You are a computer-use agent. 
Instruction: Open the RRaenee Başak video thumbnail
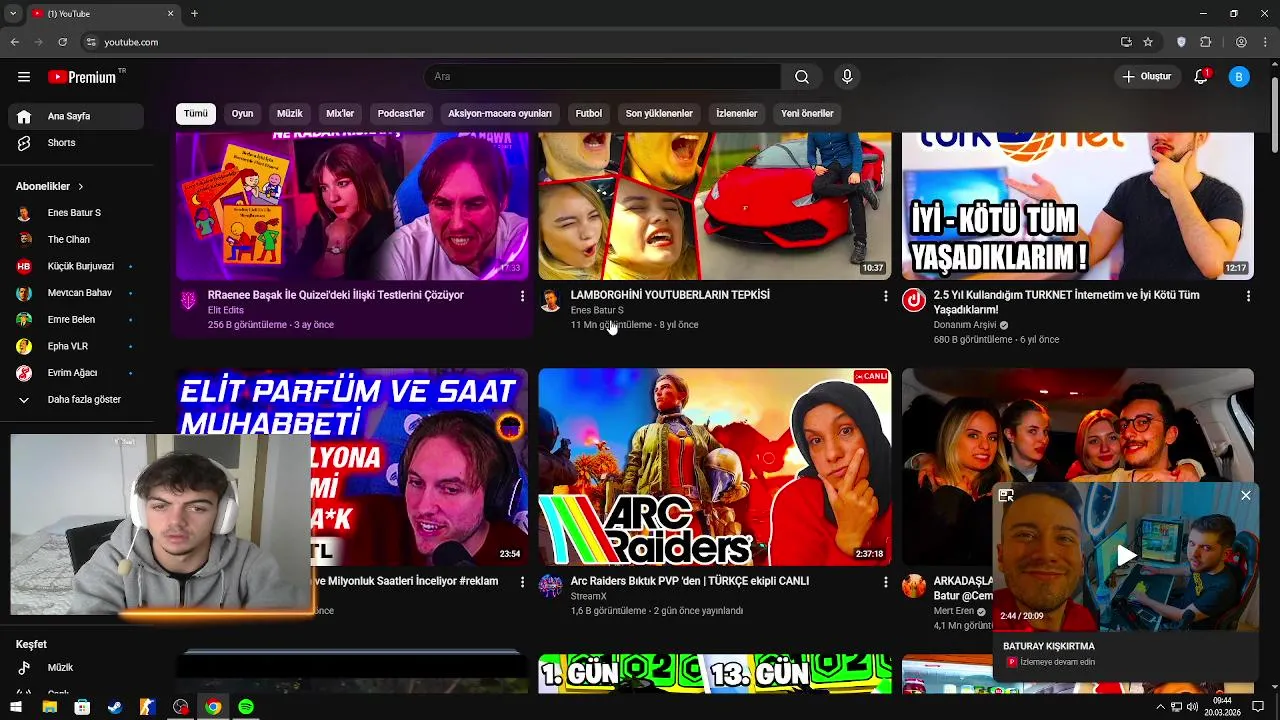352,206
